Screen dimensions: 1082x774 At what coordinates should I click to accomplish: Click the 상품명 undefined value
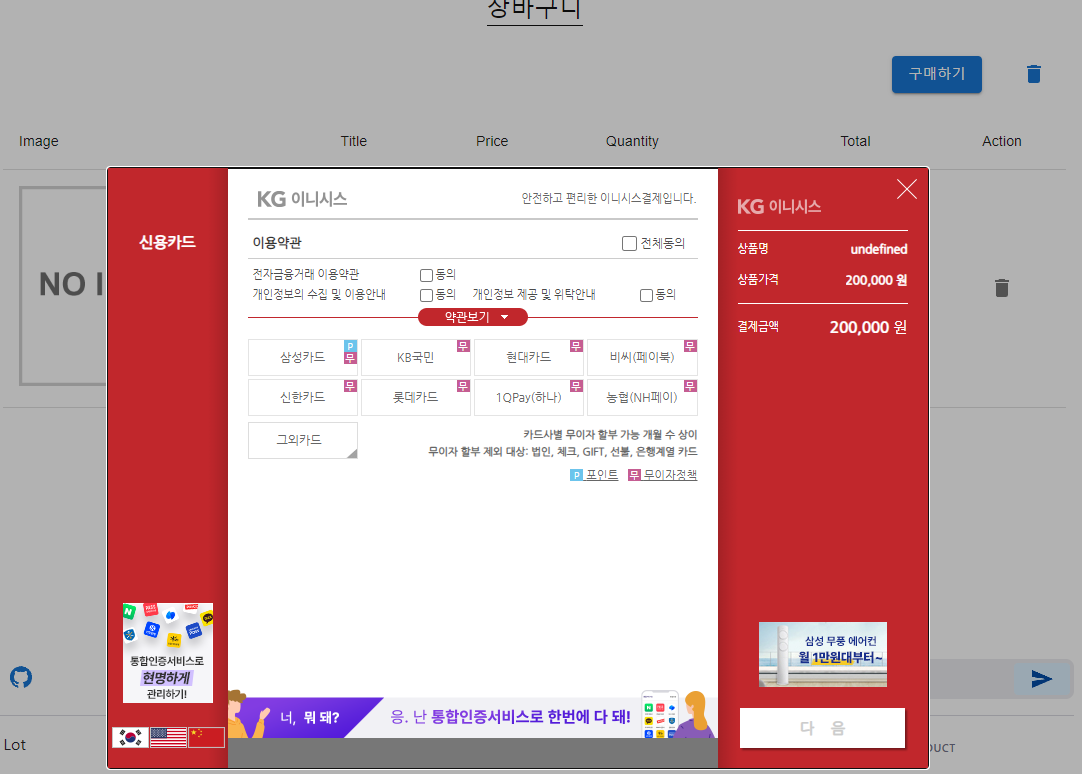coord(878,249)
